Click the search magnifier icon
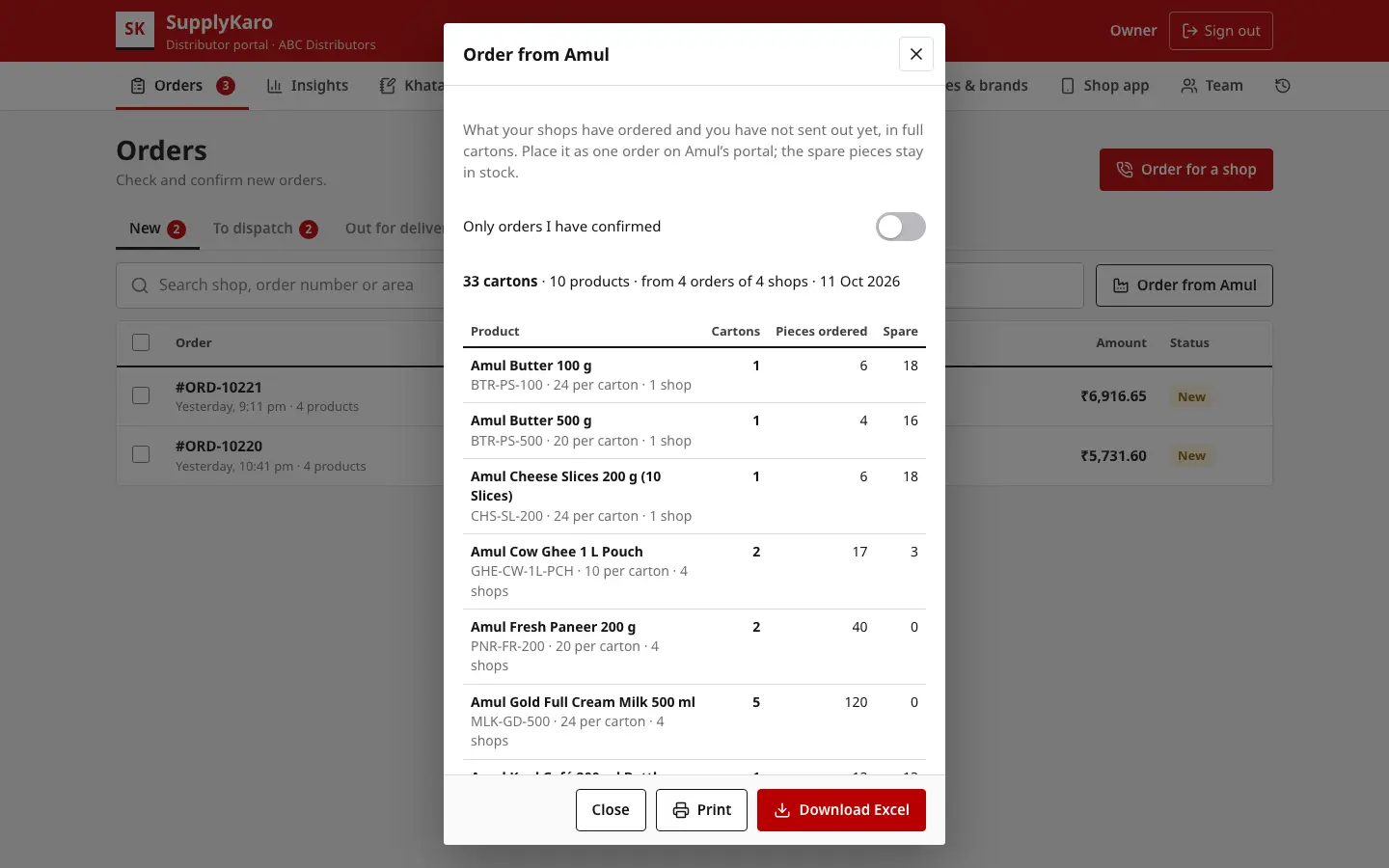 (140, 285)
